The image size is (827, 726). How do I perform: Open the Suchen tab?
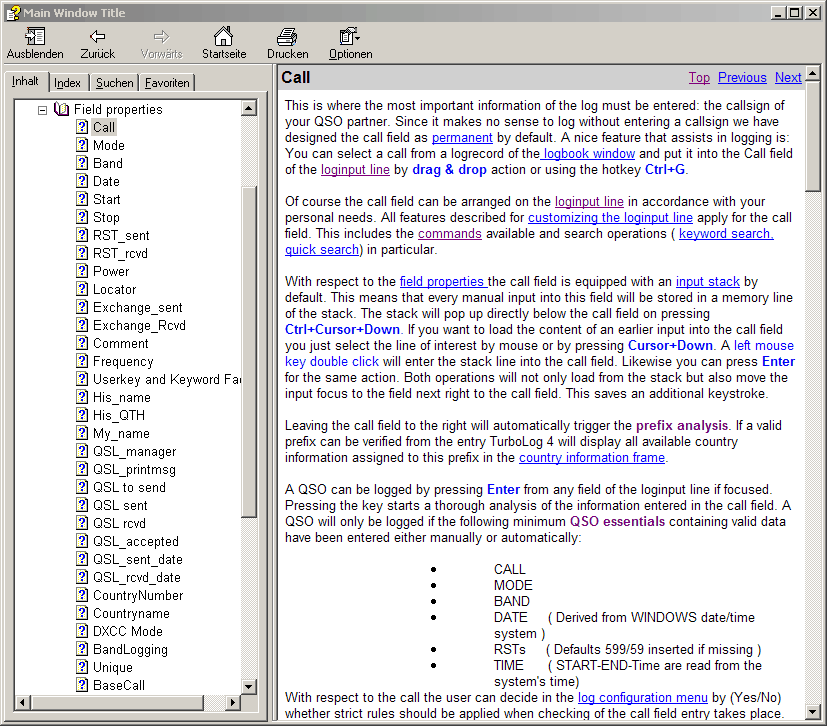(x=115, y=83)
